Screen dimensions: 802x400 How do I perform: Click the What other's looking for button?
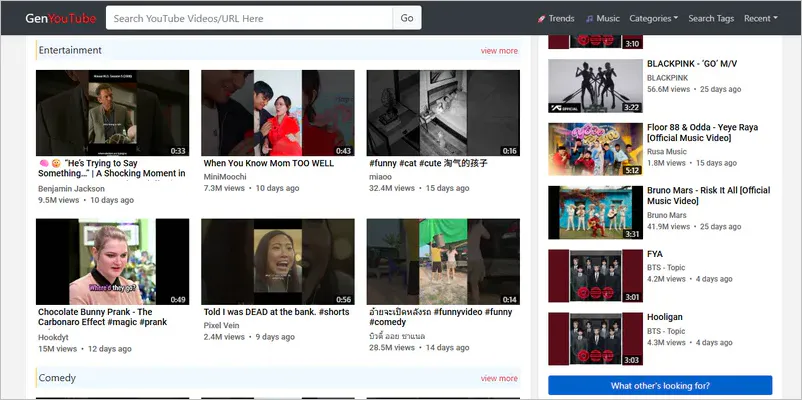(x=660, y=385)
